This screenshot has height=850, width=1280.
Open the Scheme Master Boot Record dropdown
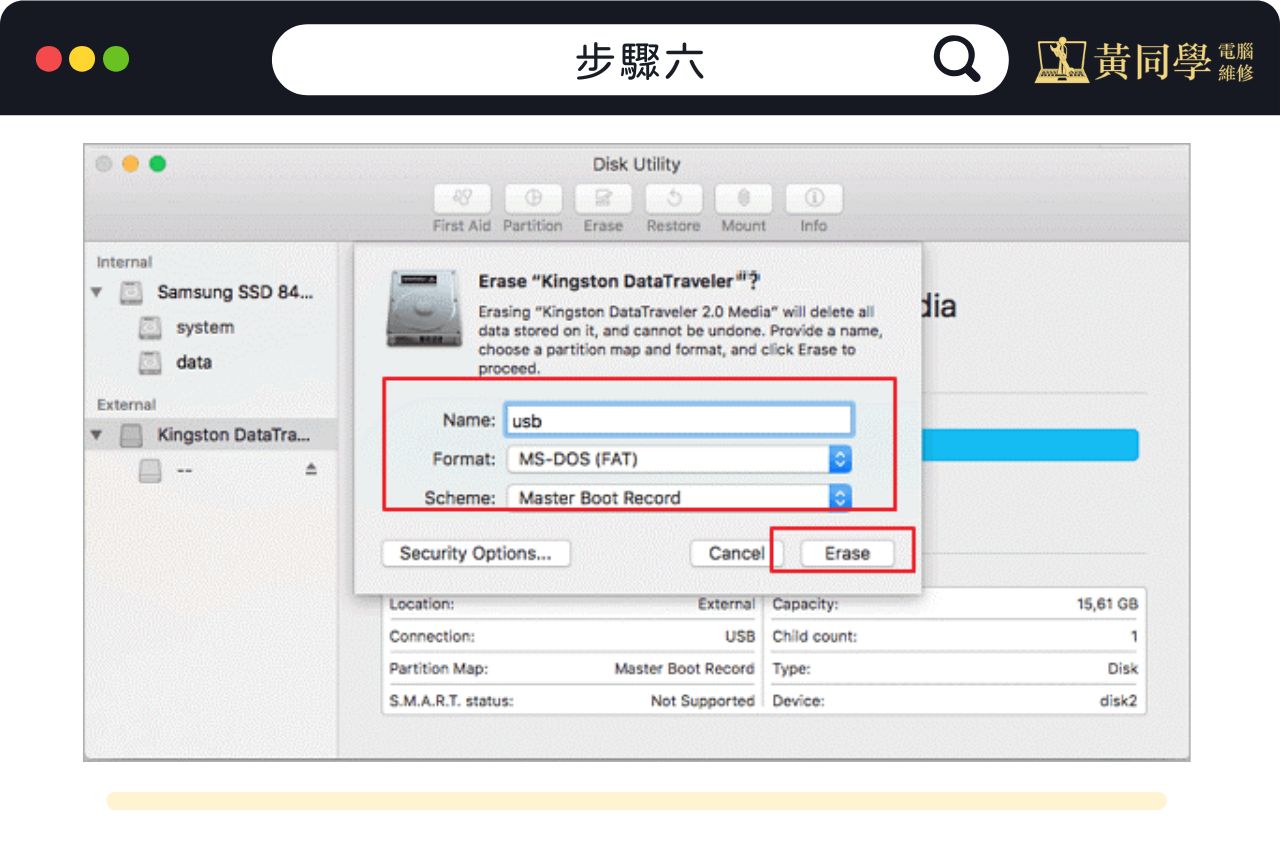[x=679, y=497]
